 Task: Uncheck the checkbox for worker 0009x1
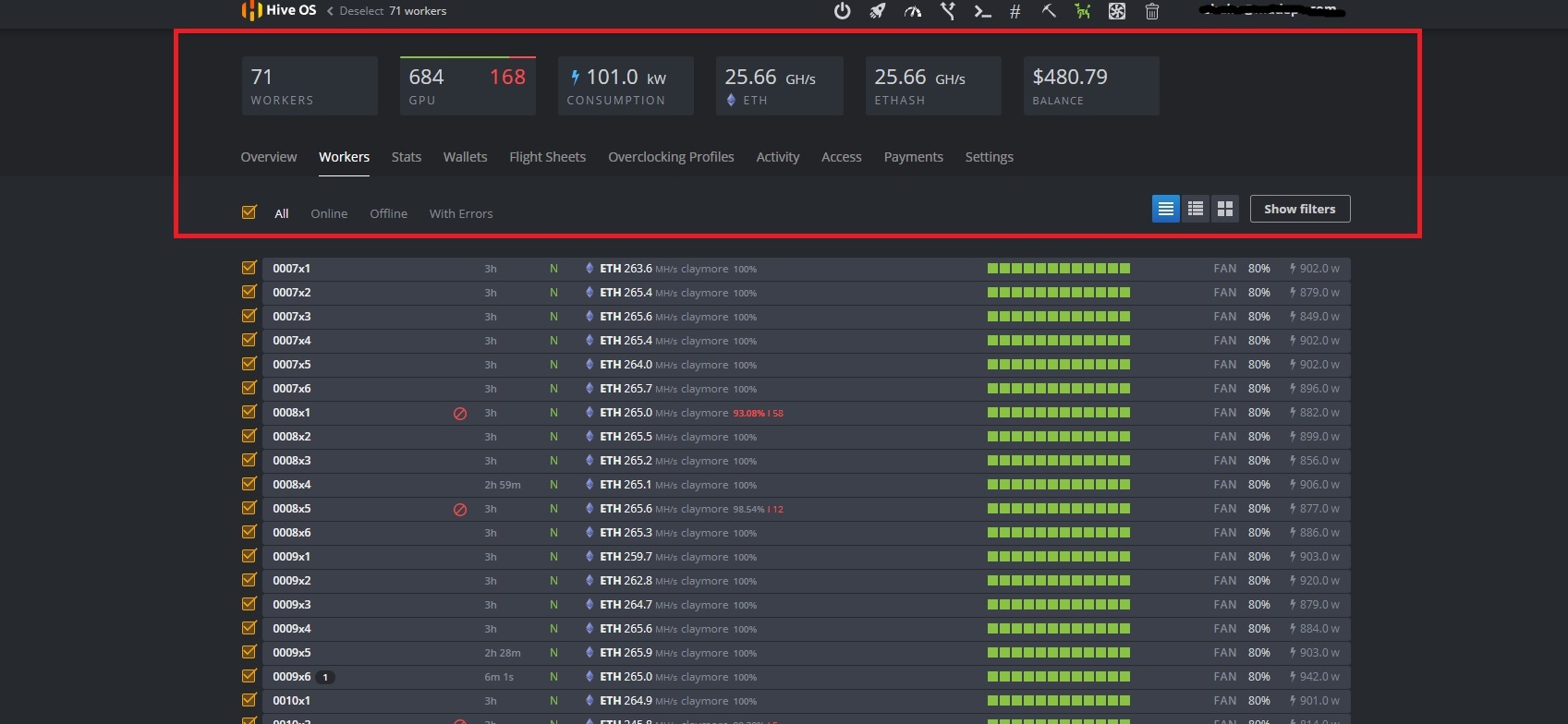coord(249,556)
